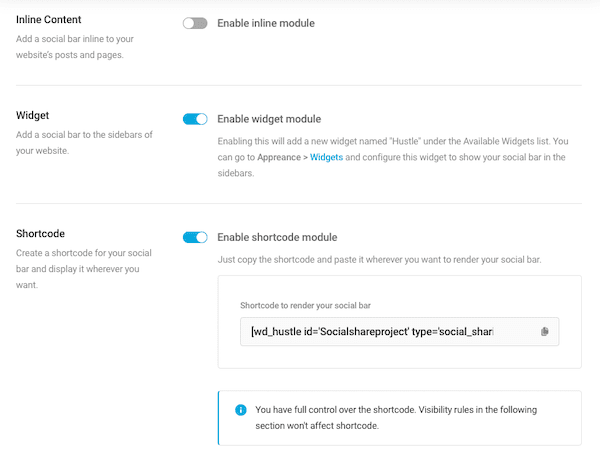Viewport: 600px width, 463px height.
Task: Click the "Just copy the shortcode" helper text
Action: 379,259
